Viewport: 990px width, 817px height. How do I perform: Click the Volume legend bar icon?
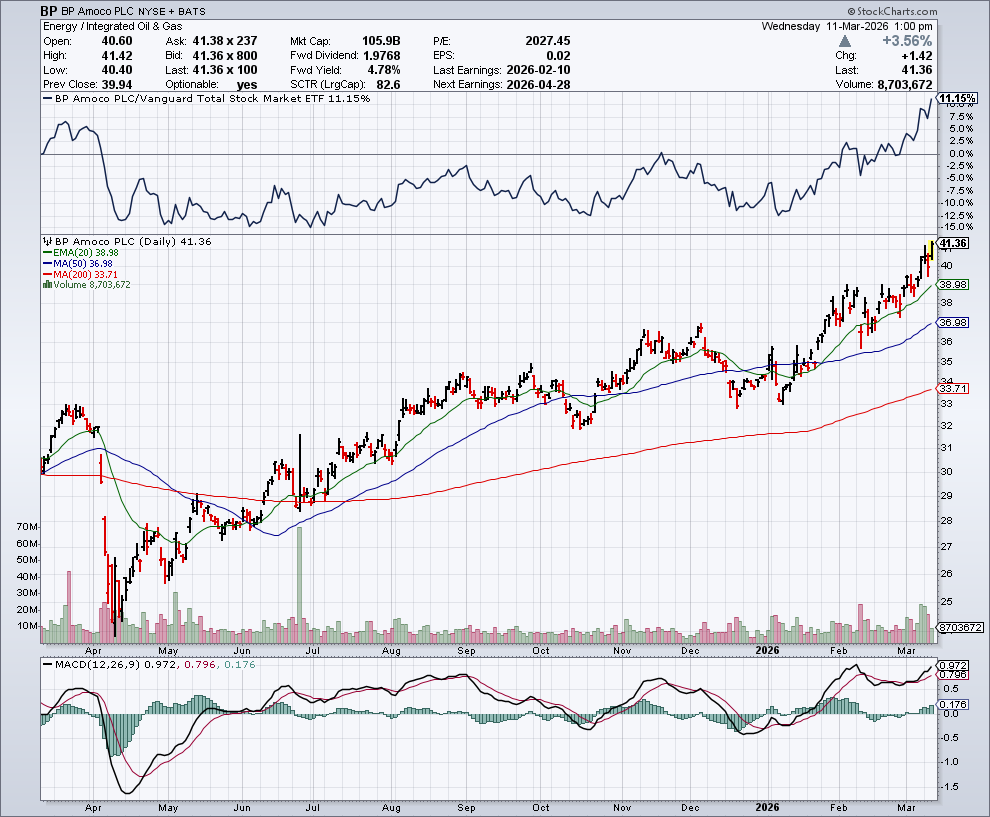click(46, 285)
